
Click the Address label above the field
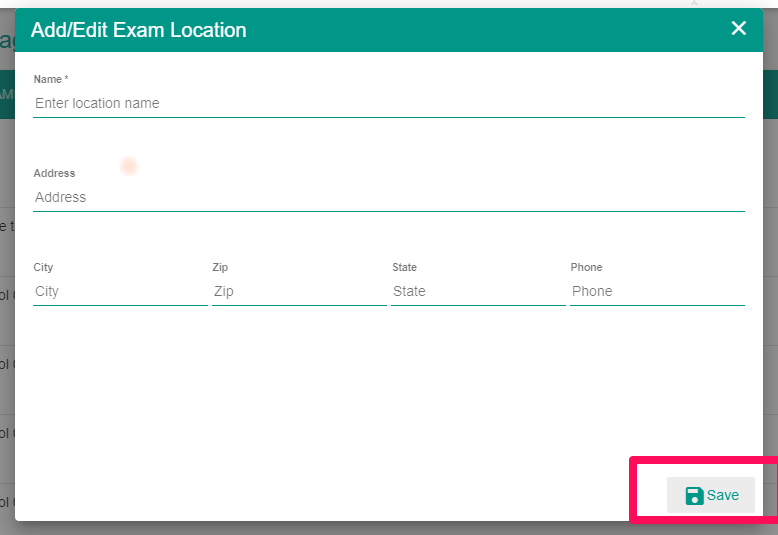click(x=54, y=173)
